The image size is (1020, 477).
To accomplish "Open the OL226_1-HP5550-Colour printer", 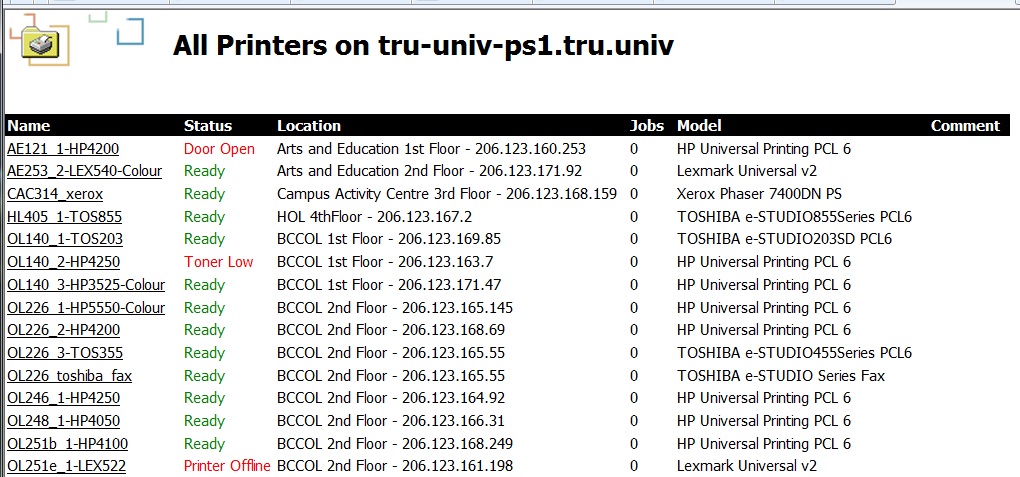I will (x=86, y=308).
